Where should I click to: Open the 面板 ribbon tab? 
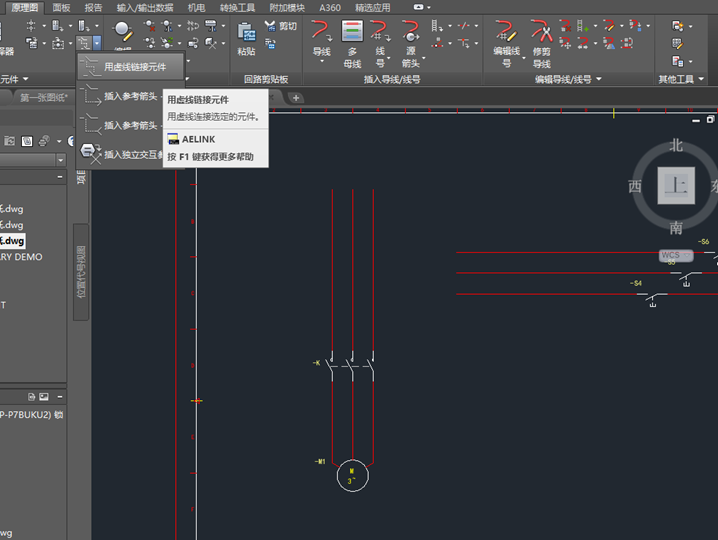pyautogui.click(x=61, y=7)
